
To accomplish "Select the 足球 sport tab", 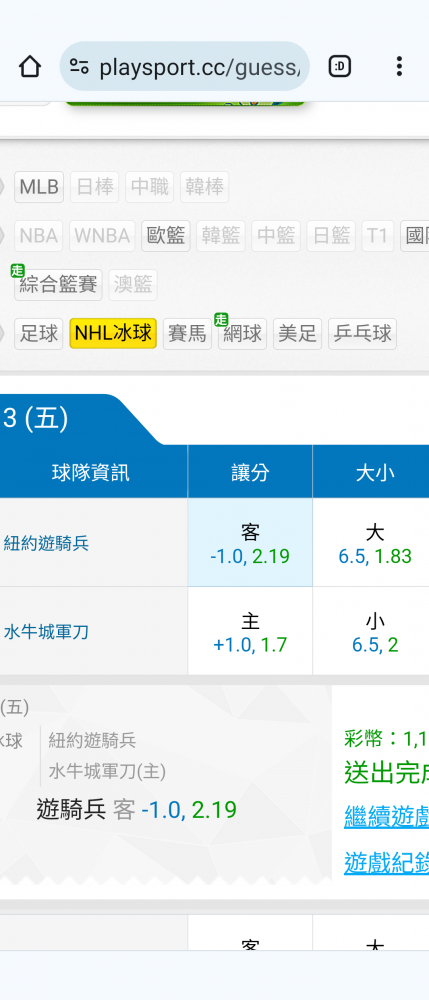I will [39, 334].
